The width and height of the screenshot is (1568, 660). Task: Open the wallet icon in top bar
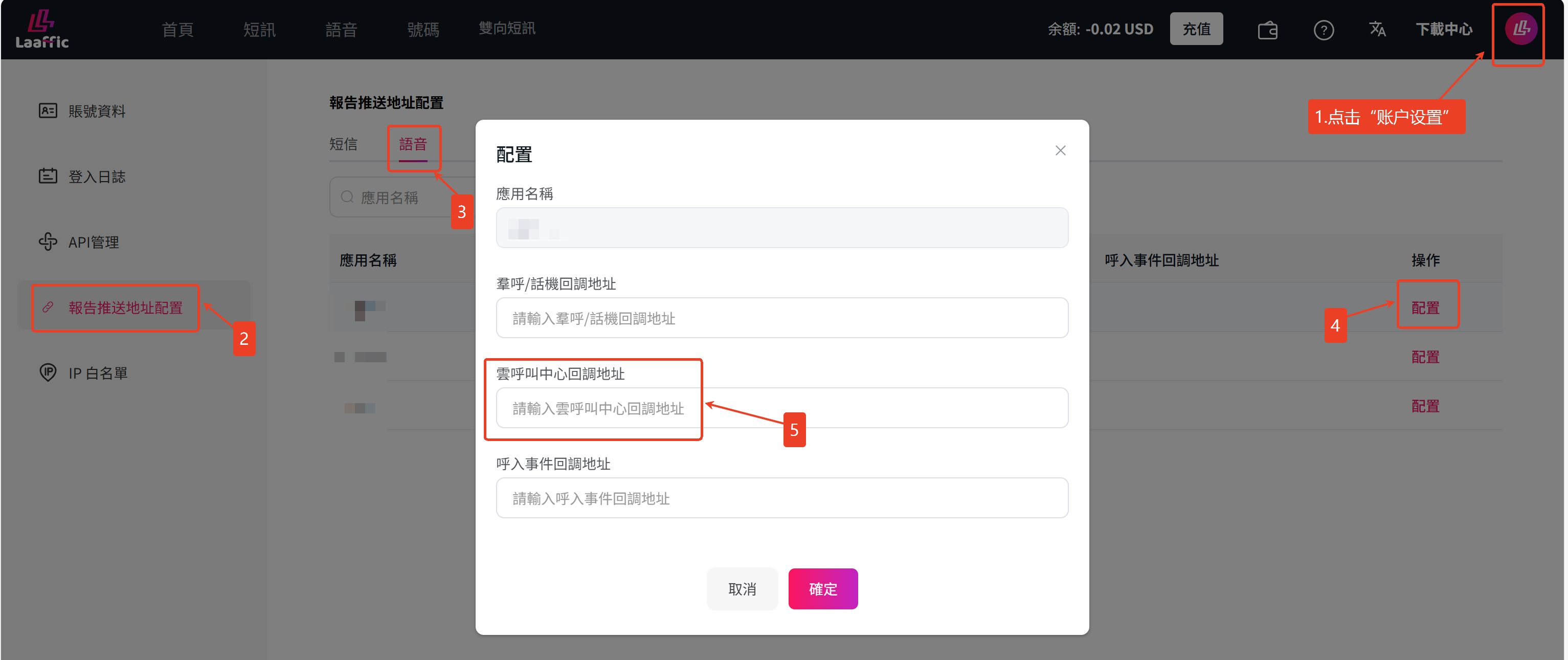click(1267, 30)
